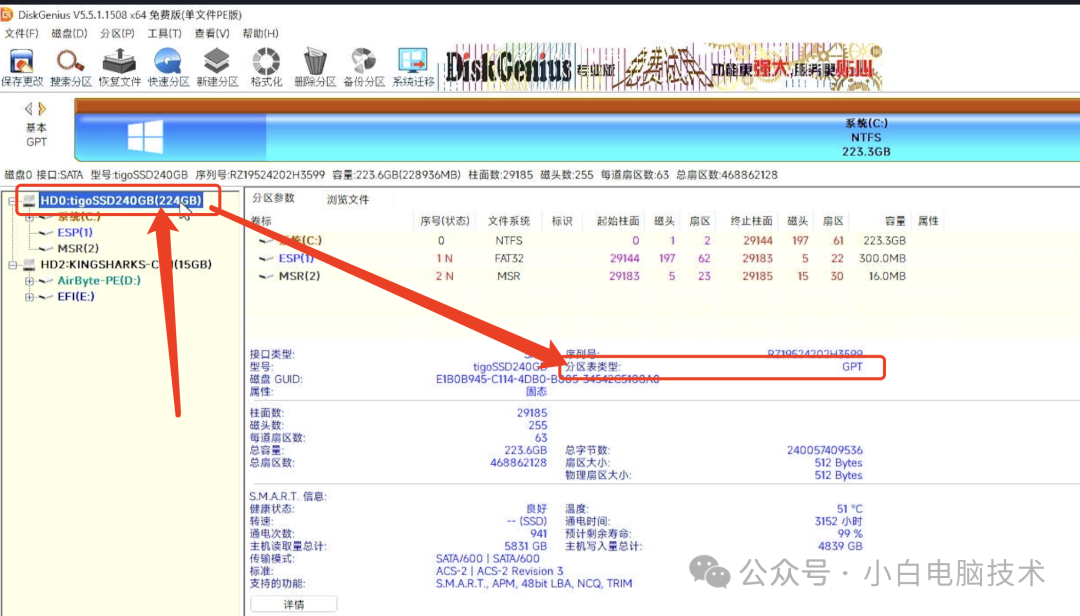Click the 新建分区 toolbar icon

pos(217,68)
